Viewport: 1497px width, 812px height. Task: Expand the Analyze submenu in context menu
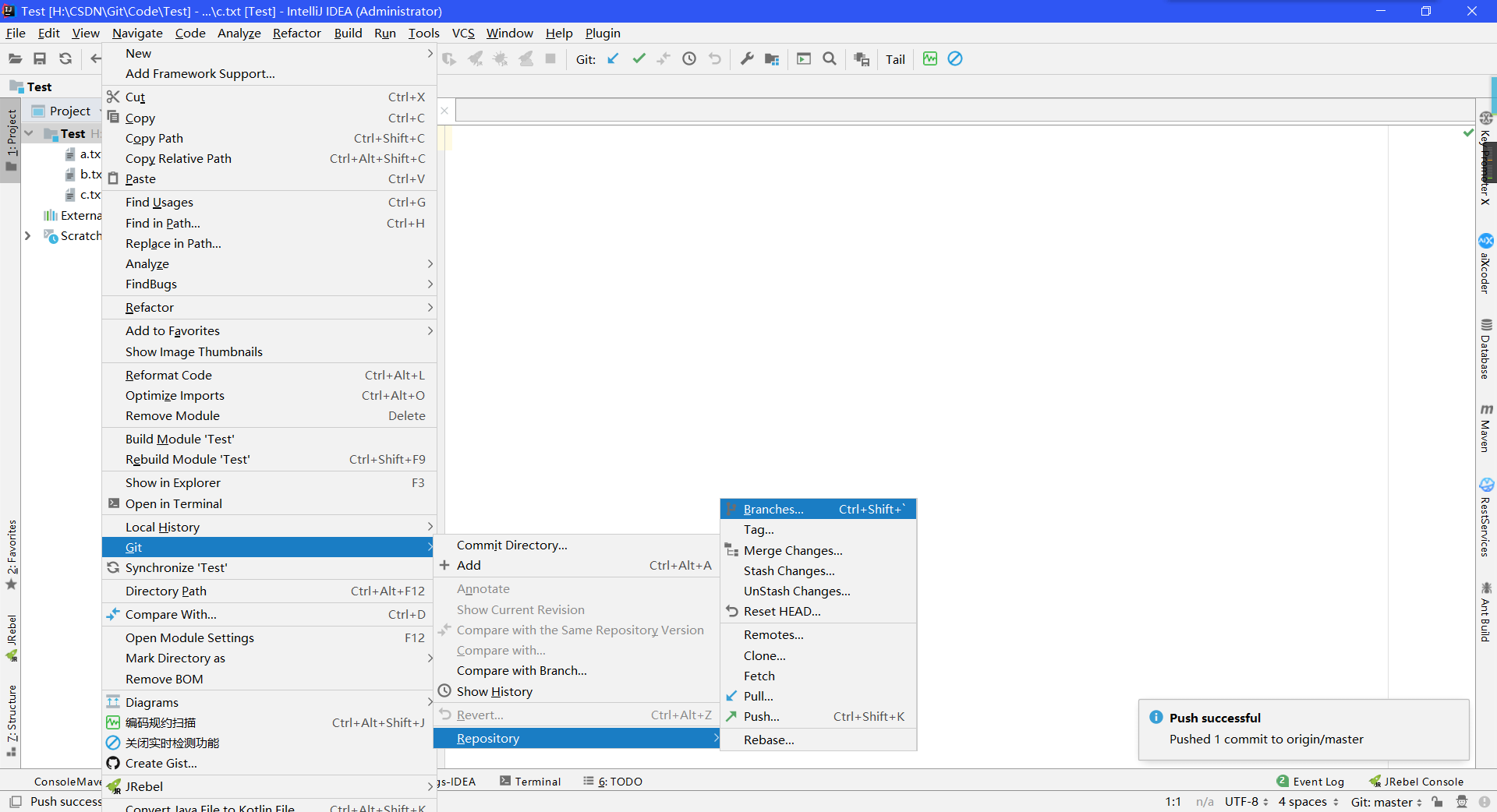tap(269, 263)
